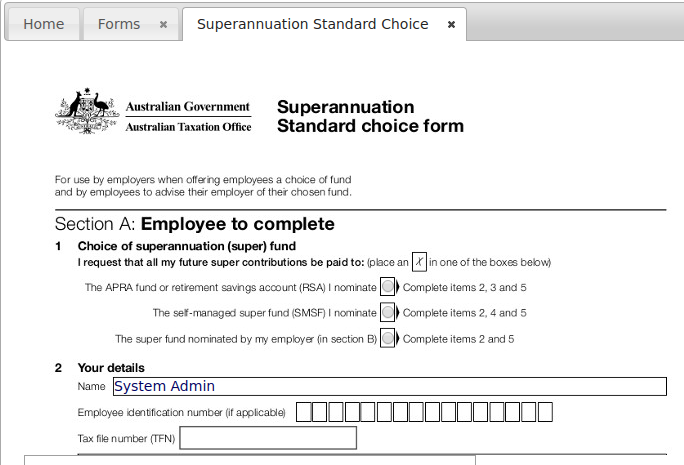
Task: Select the APRA fund or RSA radio option
Action: tap(387, 287)
